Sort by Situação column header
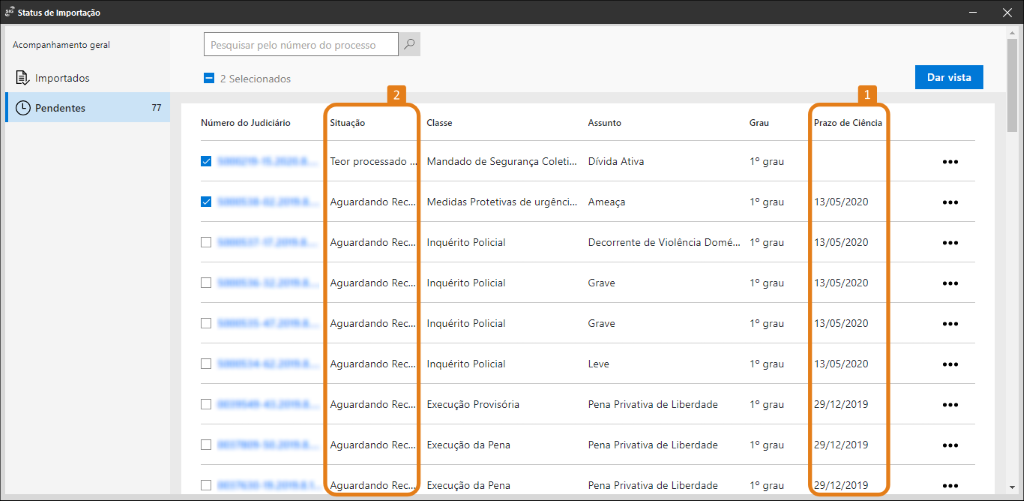 (x=347, y=122)
